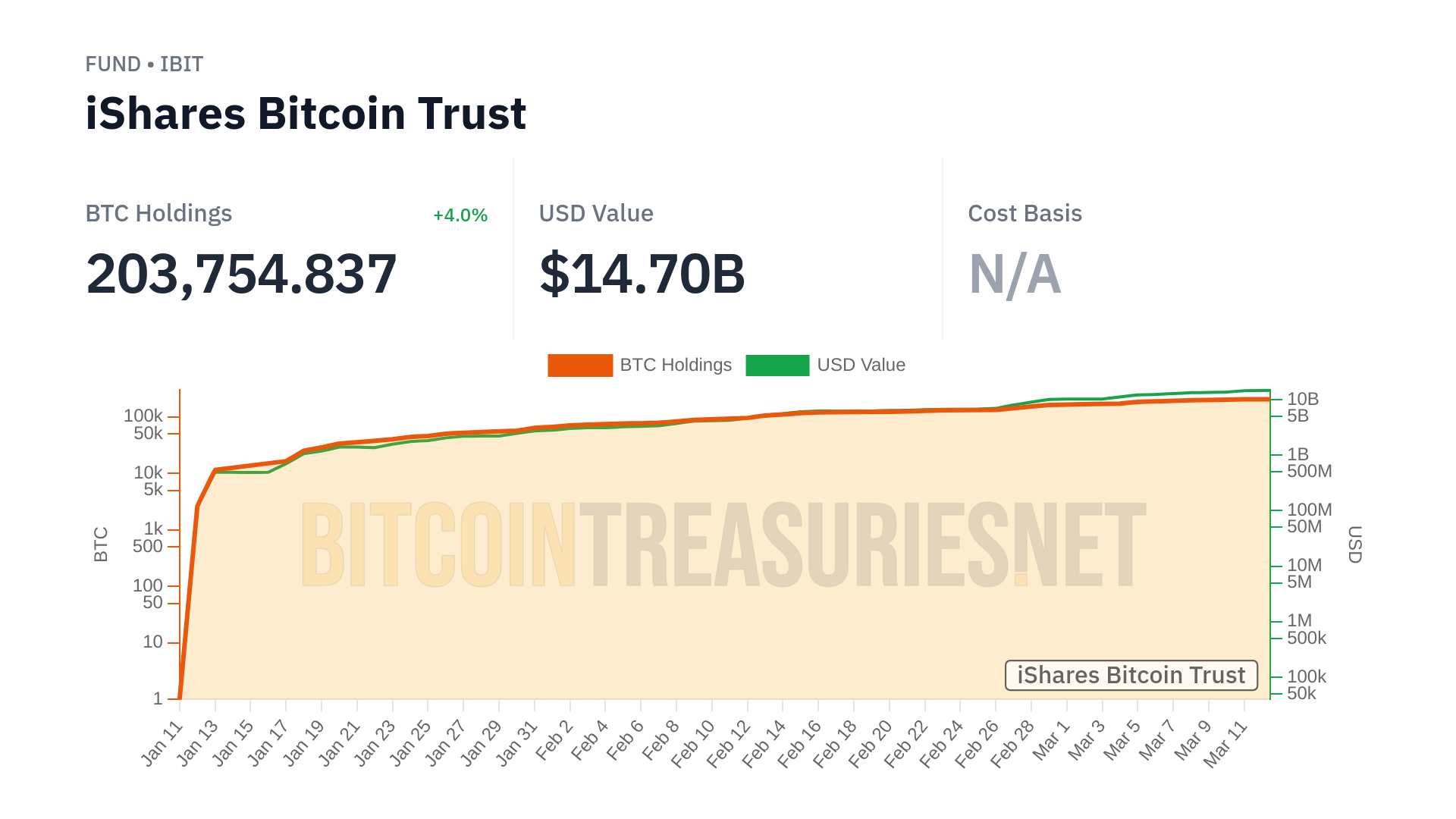The width and height of the screenshot is (1456, 819).
Task: Click the BTC vertical axis title
Action: (101, 544)
